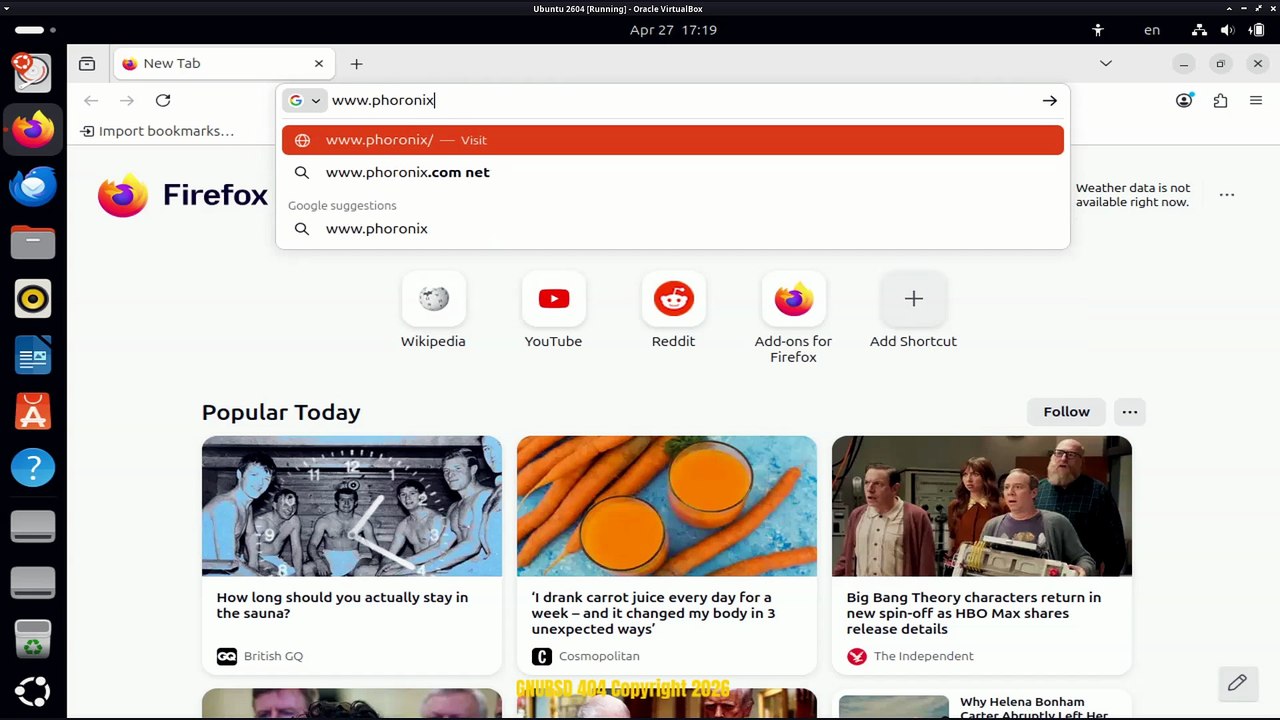Open the lower dock disk drive icon
Image resolution: width=1280 pixels, height=720 pixels.
coord(33,581)
